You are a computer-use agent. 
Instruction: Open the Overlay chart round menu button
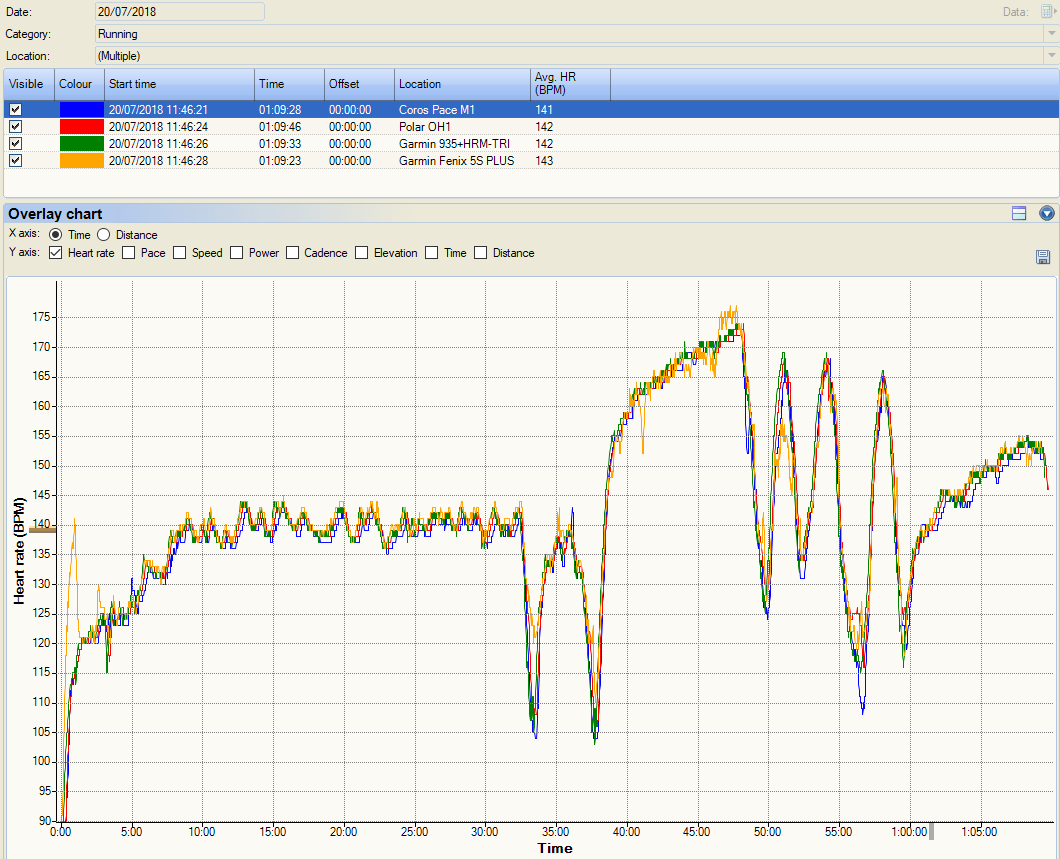(x=1047, y=213)
